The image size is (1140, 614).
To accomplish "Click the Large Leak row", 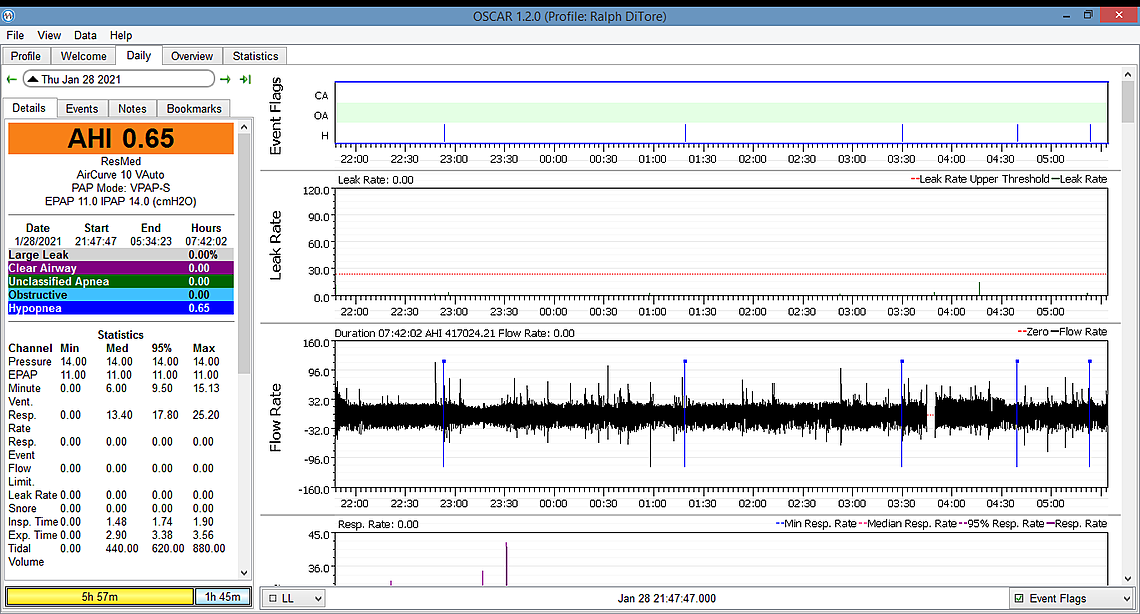I will pos(121,255).
